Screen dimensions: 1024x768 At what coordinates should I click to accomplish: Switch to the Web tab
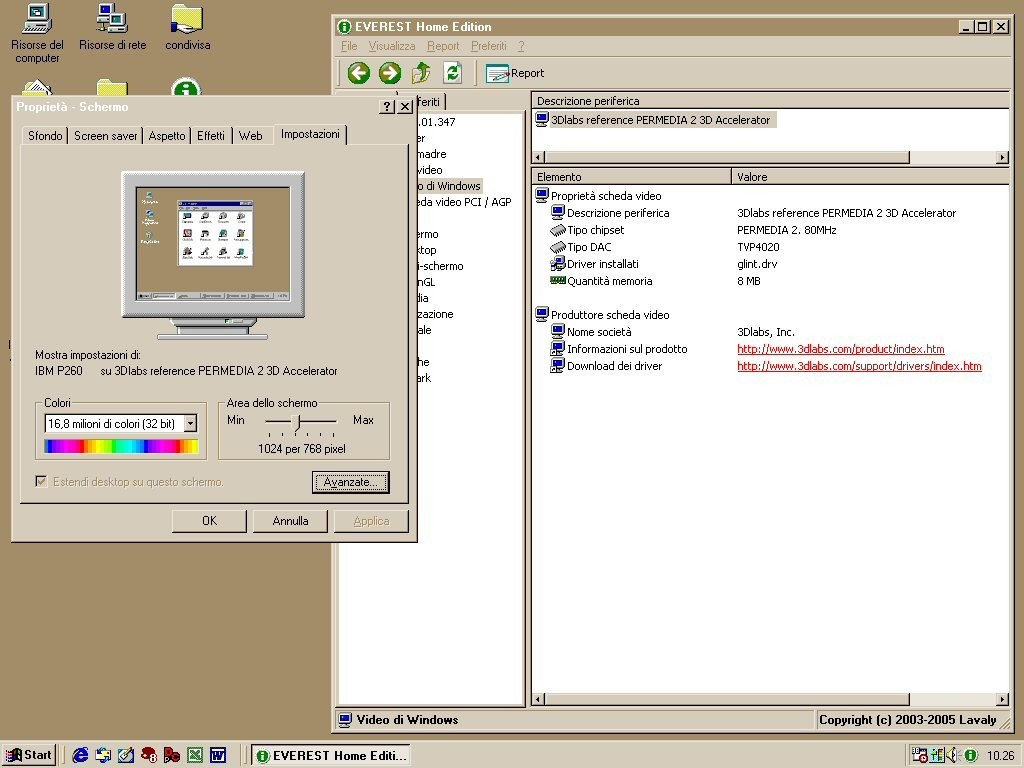pyautogui.click(x=251, y=135)
